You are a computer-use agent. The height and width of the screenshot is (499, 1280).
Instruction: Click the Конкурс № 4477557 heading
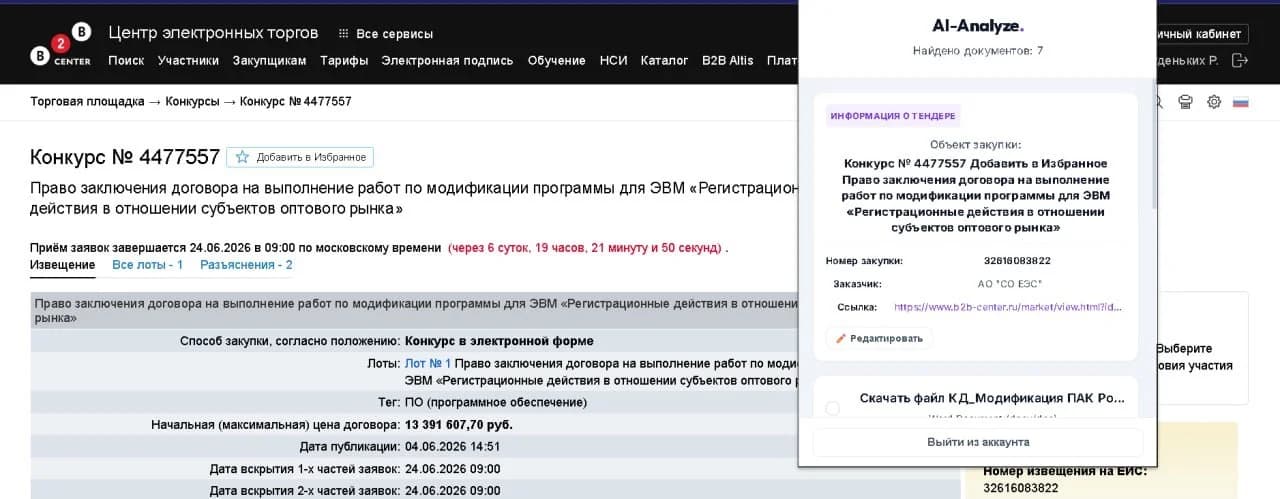(125, 157)
